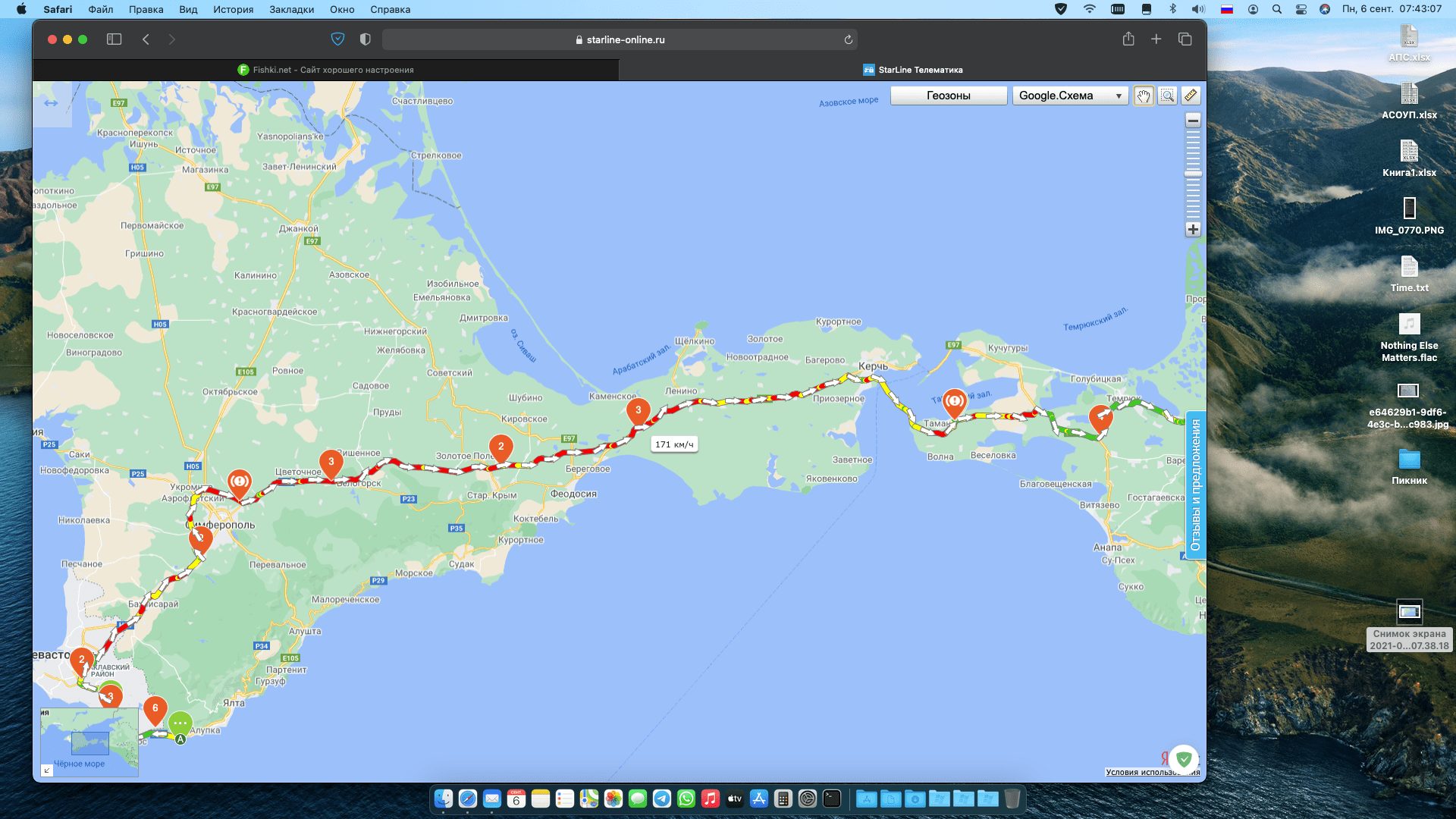Select Nothing Else Matters.flac on desktop
The width and height of the screenshot is (1456, 819).
pyautogui.click(x=1409, y=337)
